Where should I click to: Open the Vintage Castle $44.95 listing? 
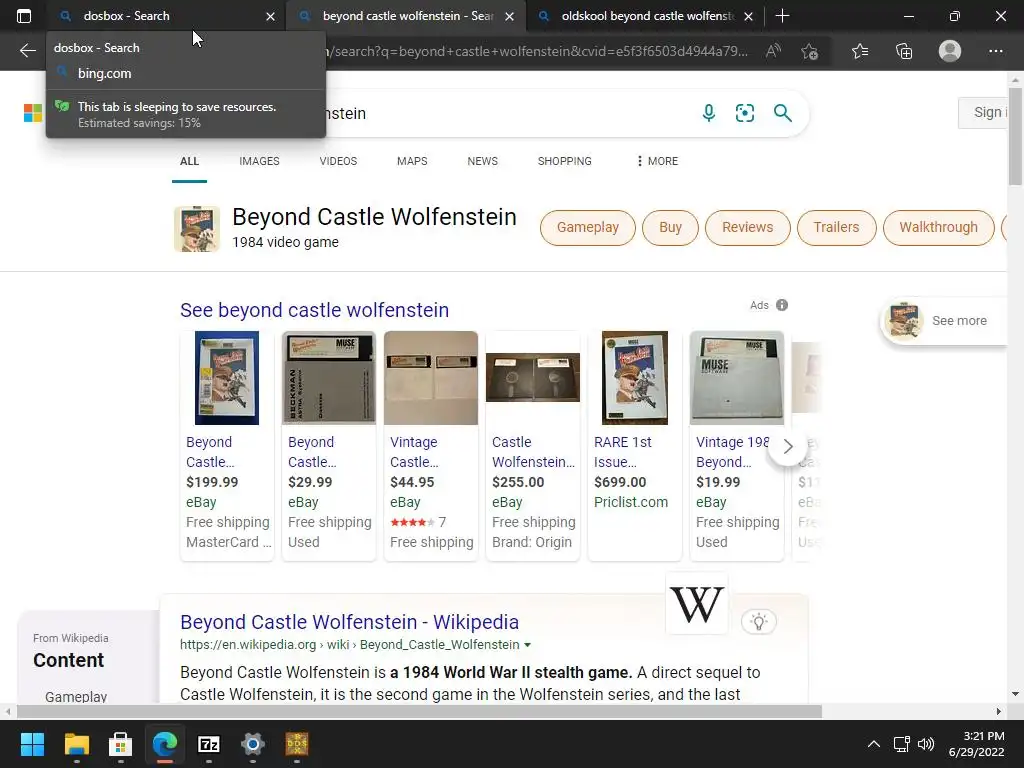click(431, 445)
